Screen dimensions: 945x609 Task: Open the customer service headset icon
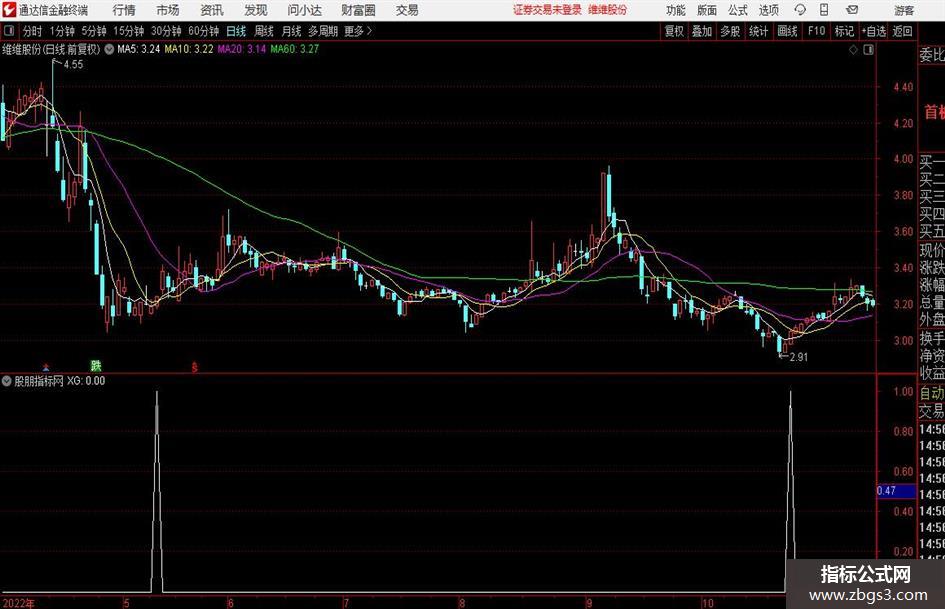(800, 10)
